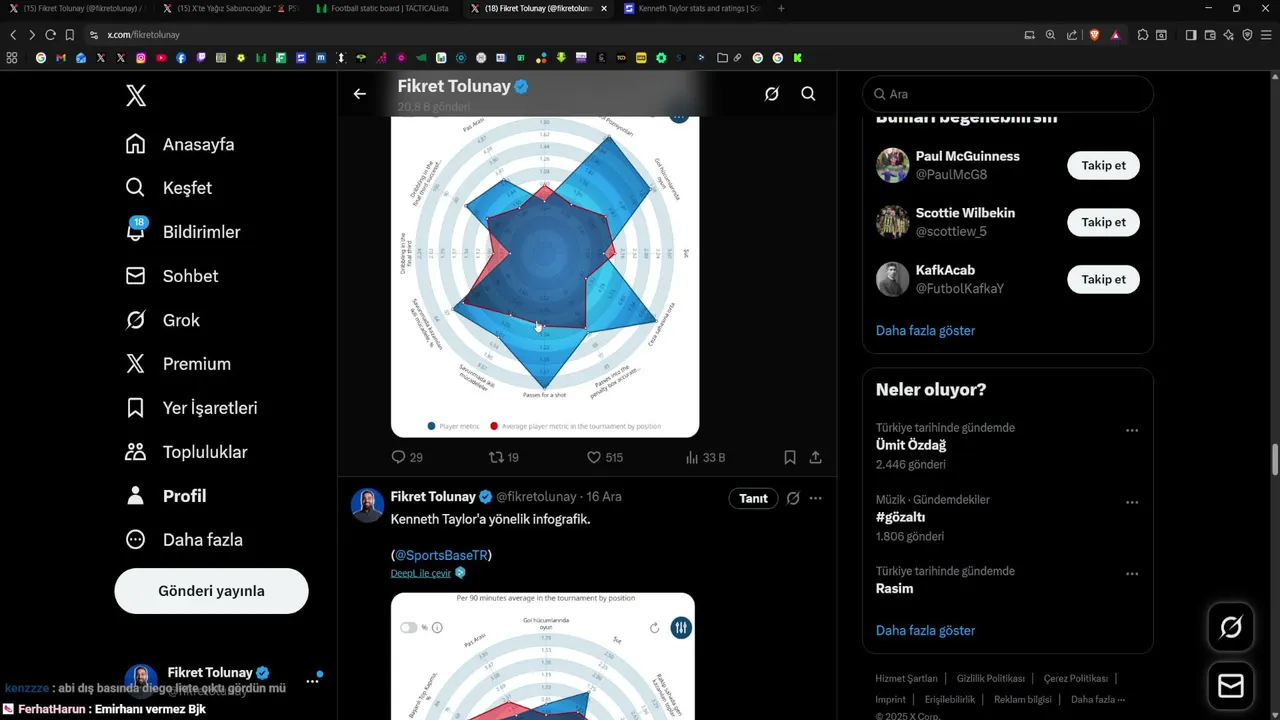Click Grok explain icon on Kenneth Taylor post
This screenshot has height=720, width=1280.
click(x=793, y=498)
